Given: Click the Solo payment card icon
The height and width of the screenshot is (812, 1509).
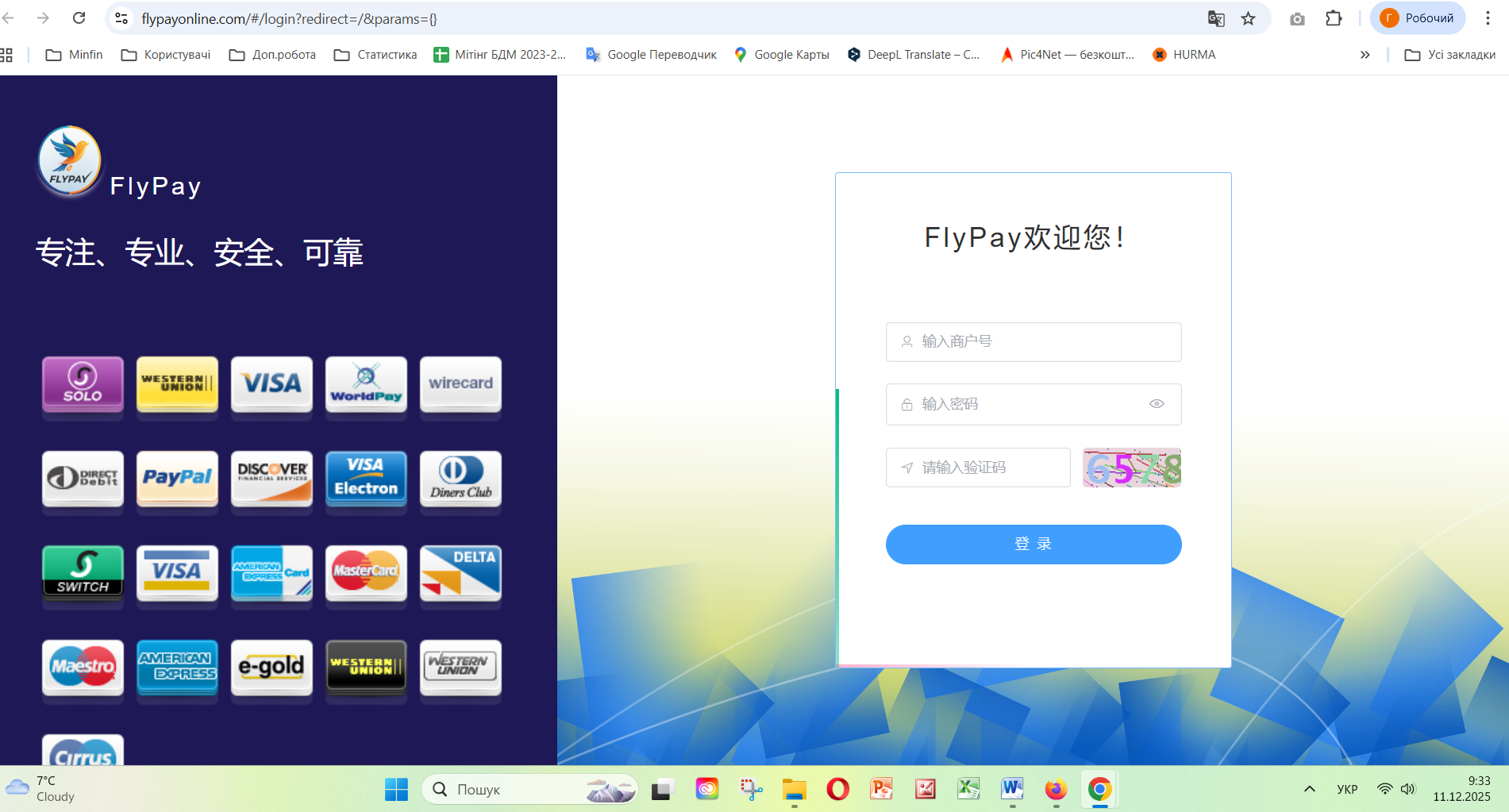Looking at the screenshot, I should click(83, 384).
